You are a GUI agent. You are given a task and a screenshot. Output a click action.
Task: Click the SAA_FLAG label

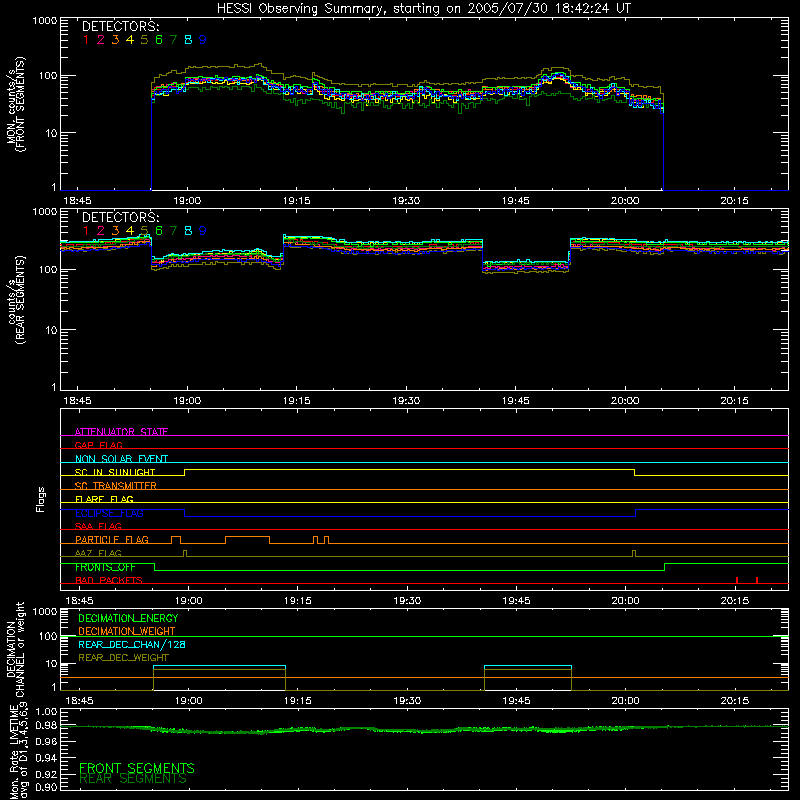pyautogui.click(x=98, y=527)
